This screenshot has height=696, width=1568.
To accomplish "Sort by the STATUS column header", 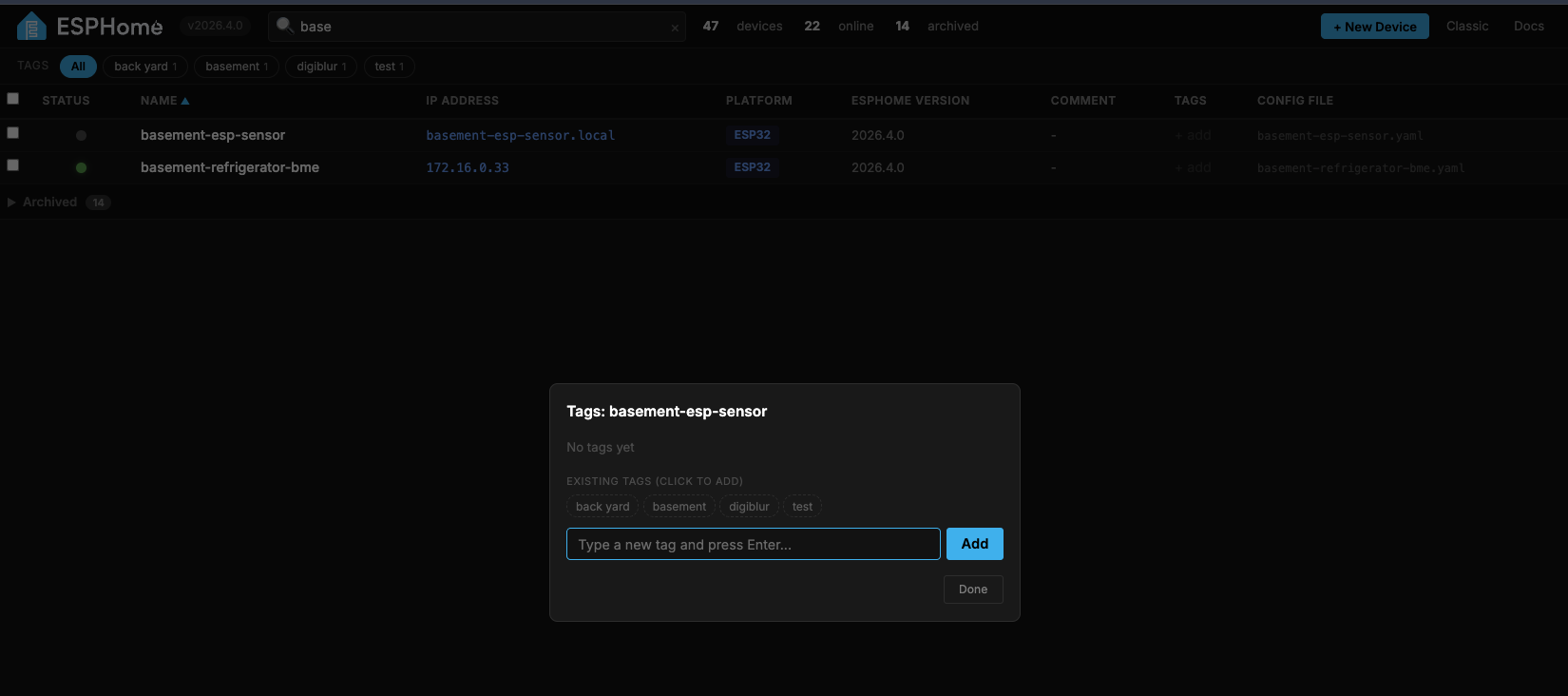I will tap(66, 101).
